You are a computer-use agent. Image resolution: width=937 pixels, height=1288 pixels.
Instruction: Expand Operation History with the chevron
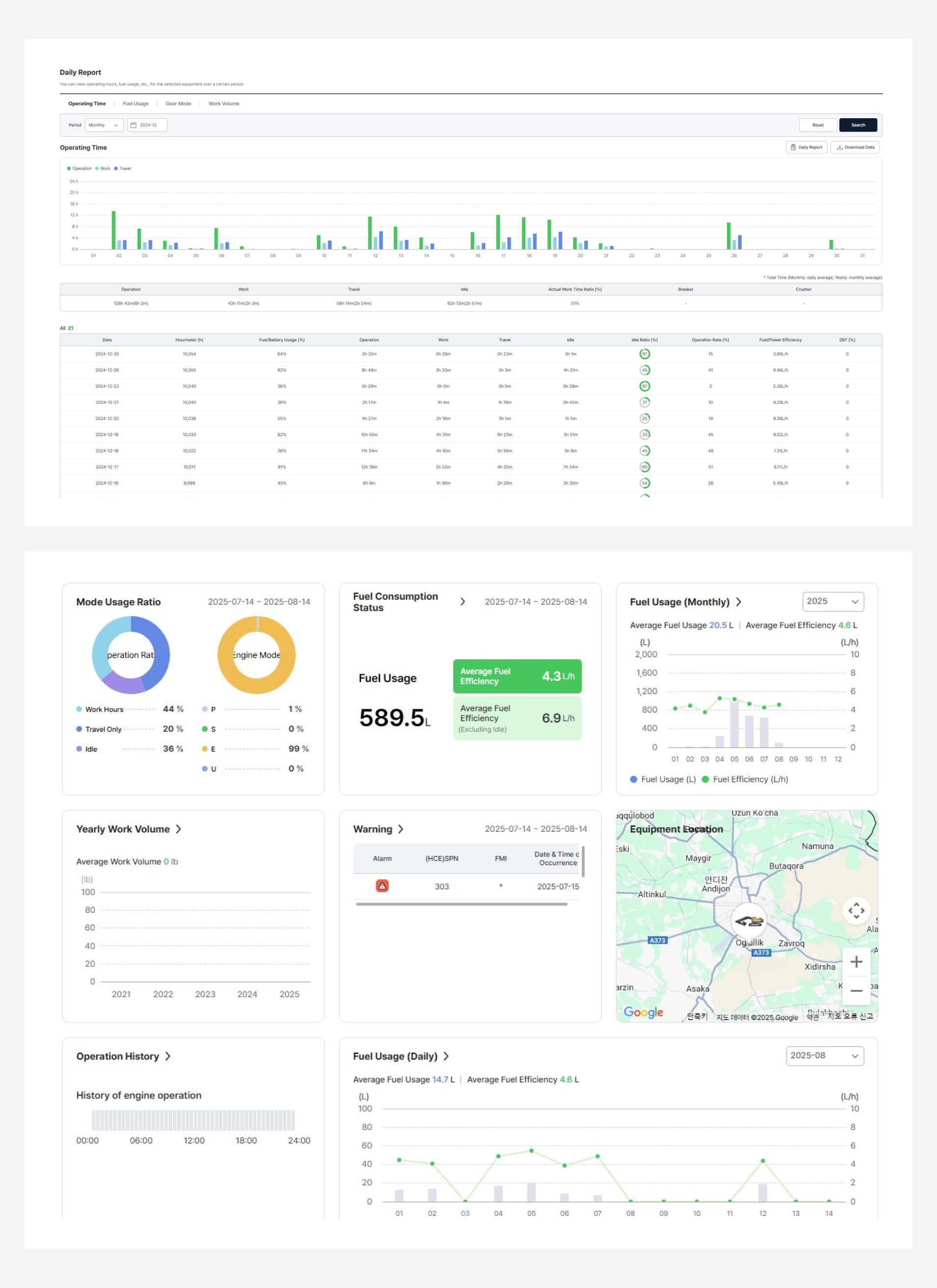tap(167, 1056)
